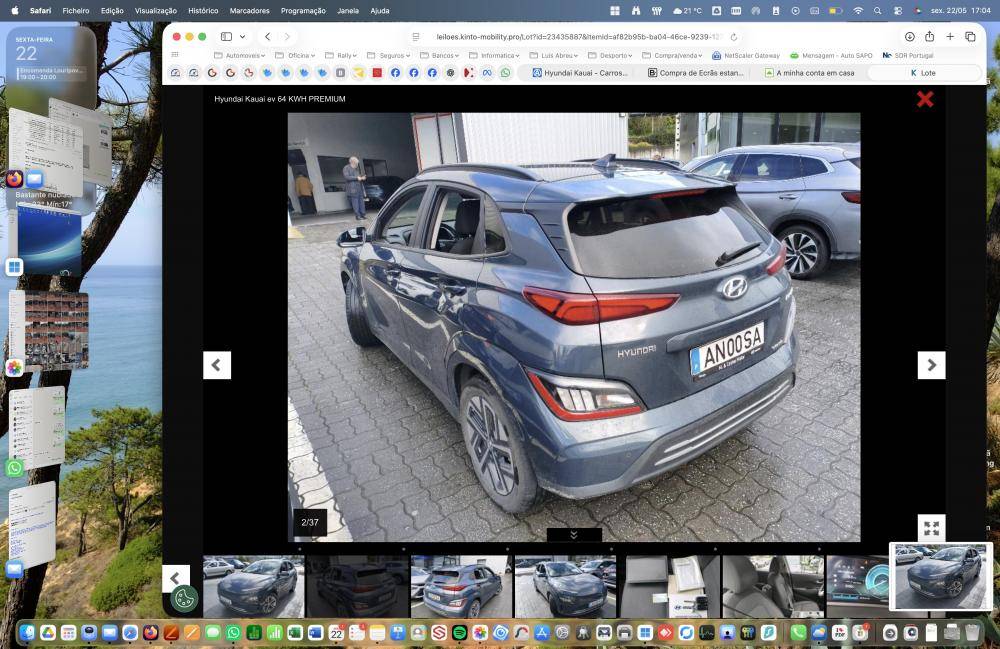Expand Luis Abreu bookmarks folder

click(554, 55)
